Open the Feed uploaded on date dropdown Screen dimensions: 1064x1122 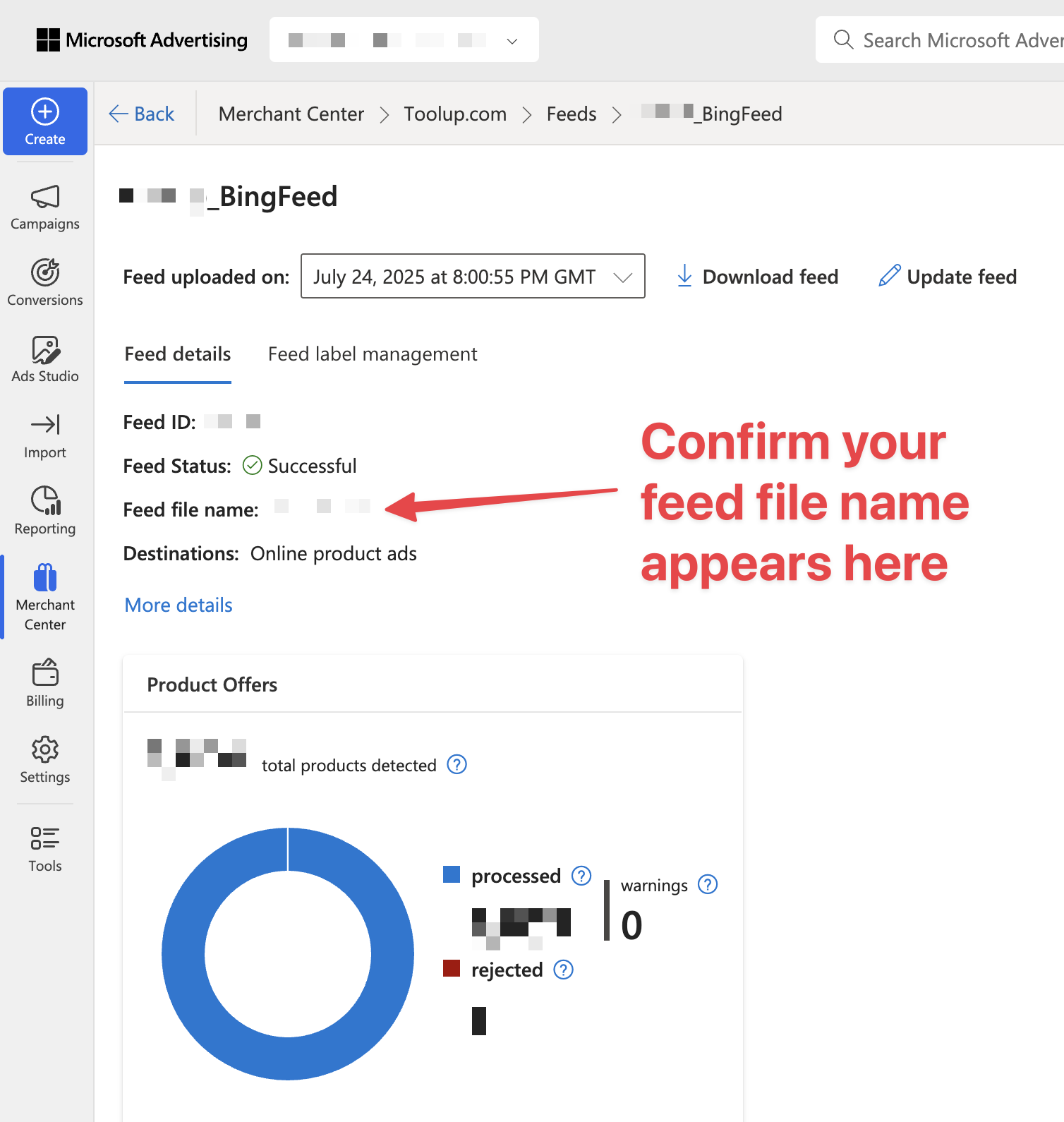tap(473, 276)
